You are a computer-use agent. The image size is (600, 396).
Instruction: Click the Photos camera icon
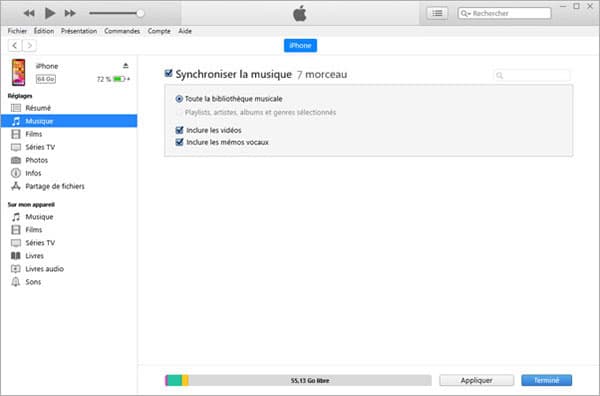(x=16, y=160)
